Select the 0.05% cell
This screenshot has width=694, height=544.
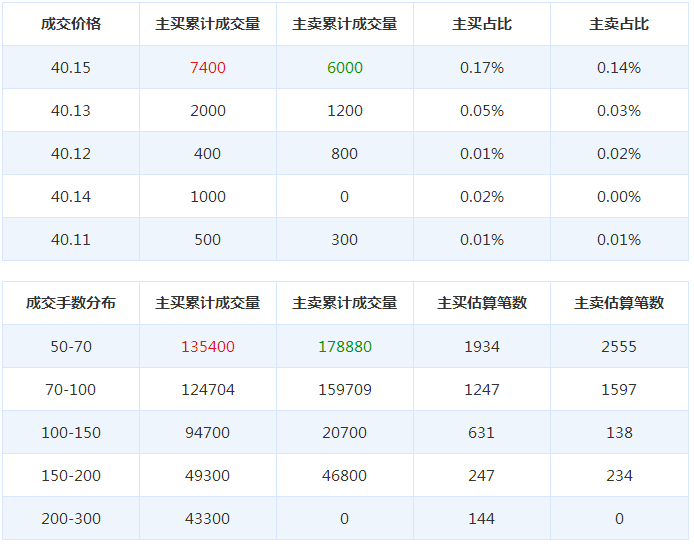coord(482,111)
